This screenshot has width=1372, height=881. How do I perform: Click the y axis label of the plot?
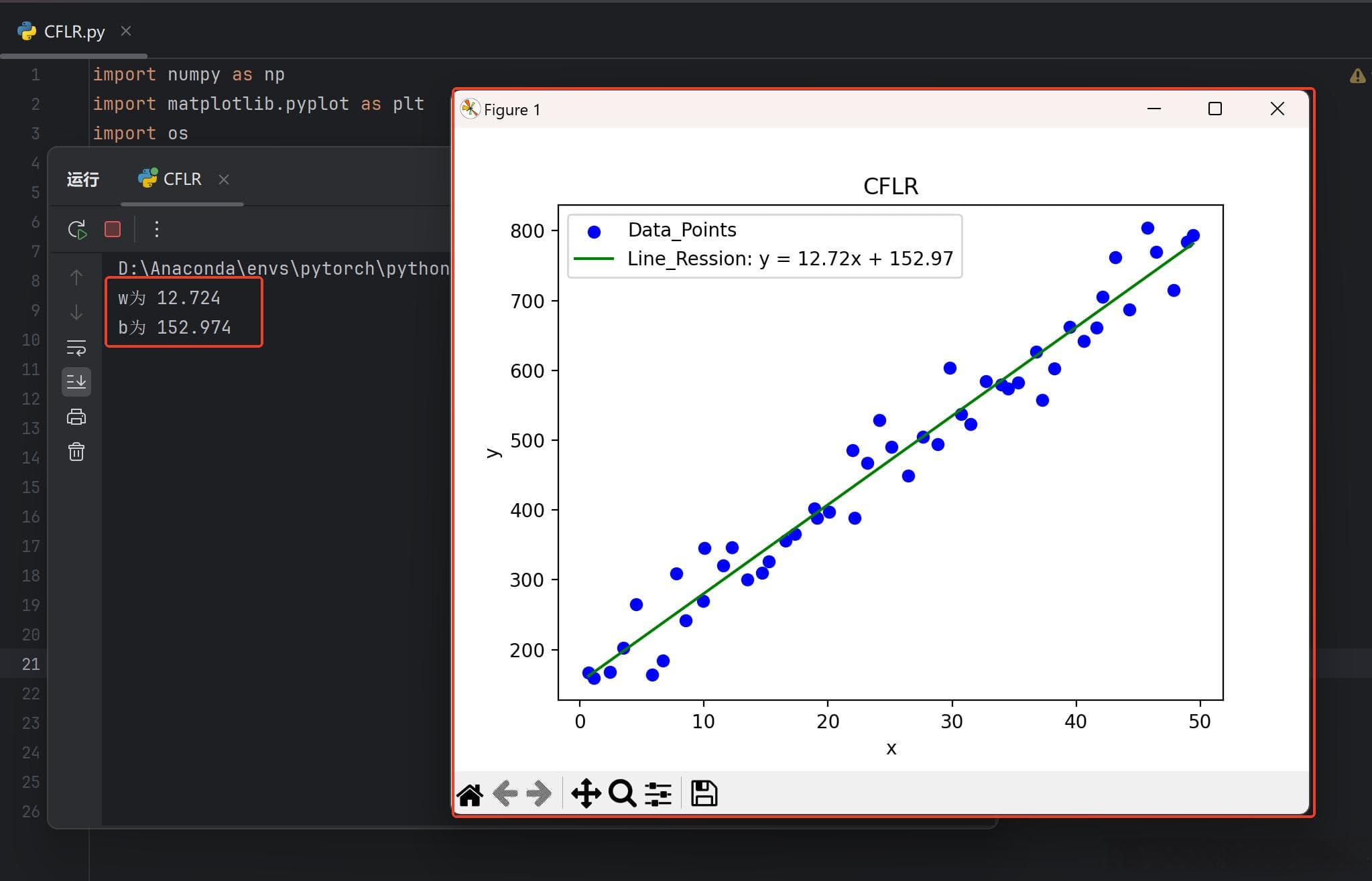[493, 453]
